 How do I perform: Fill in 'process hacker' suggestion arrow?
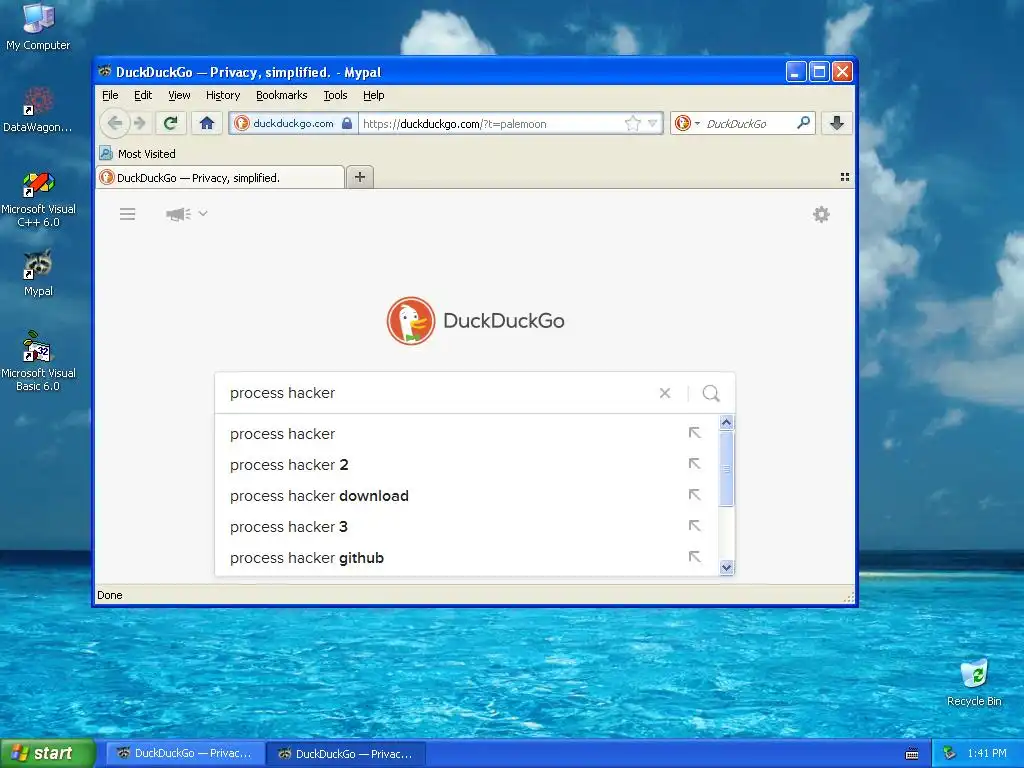coord(694,433)
